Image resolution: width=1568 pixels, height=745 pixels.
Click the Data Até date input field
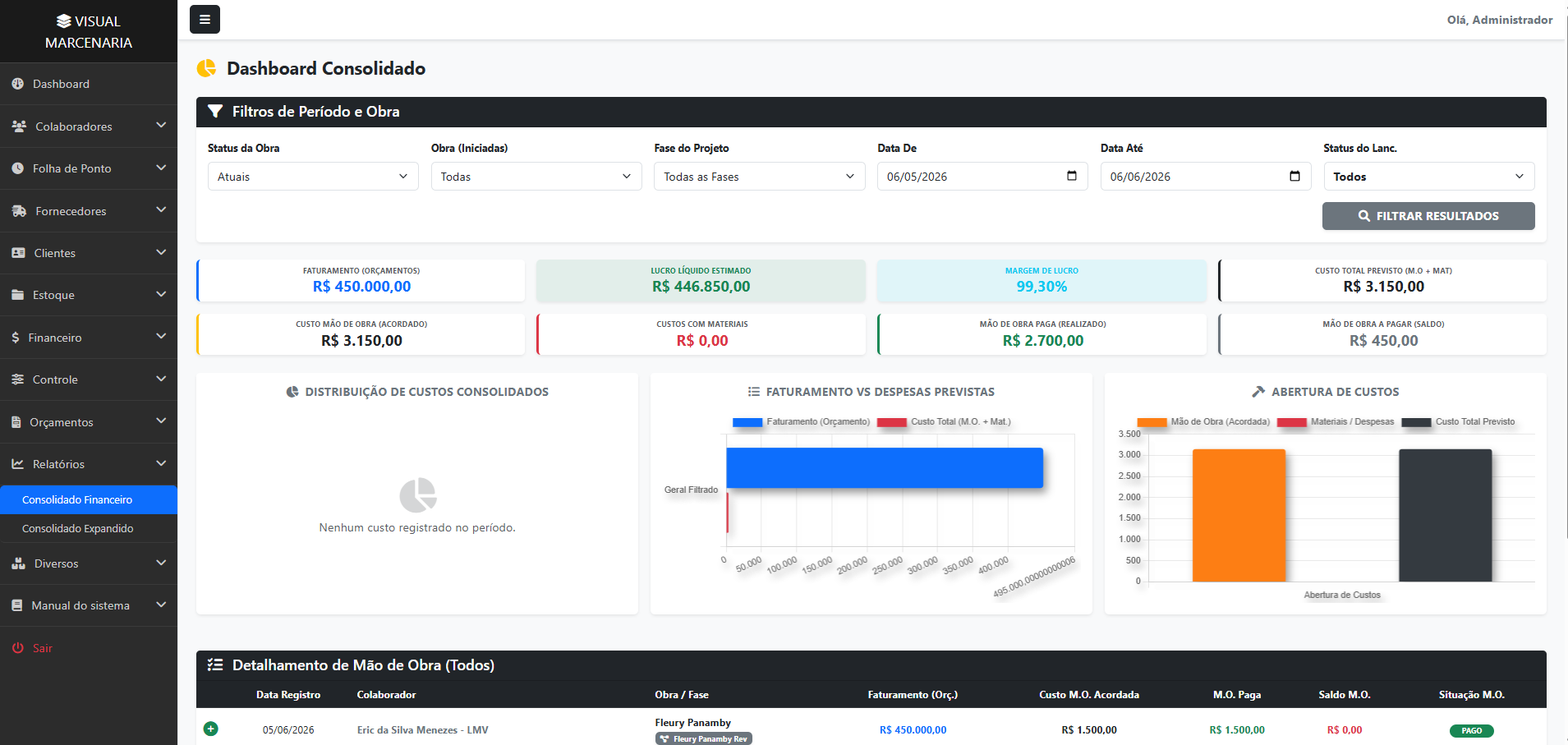pos(1206,177)
